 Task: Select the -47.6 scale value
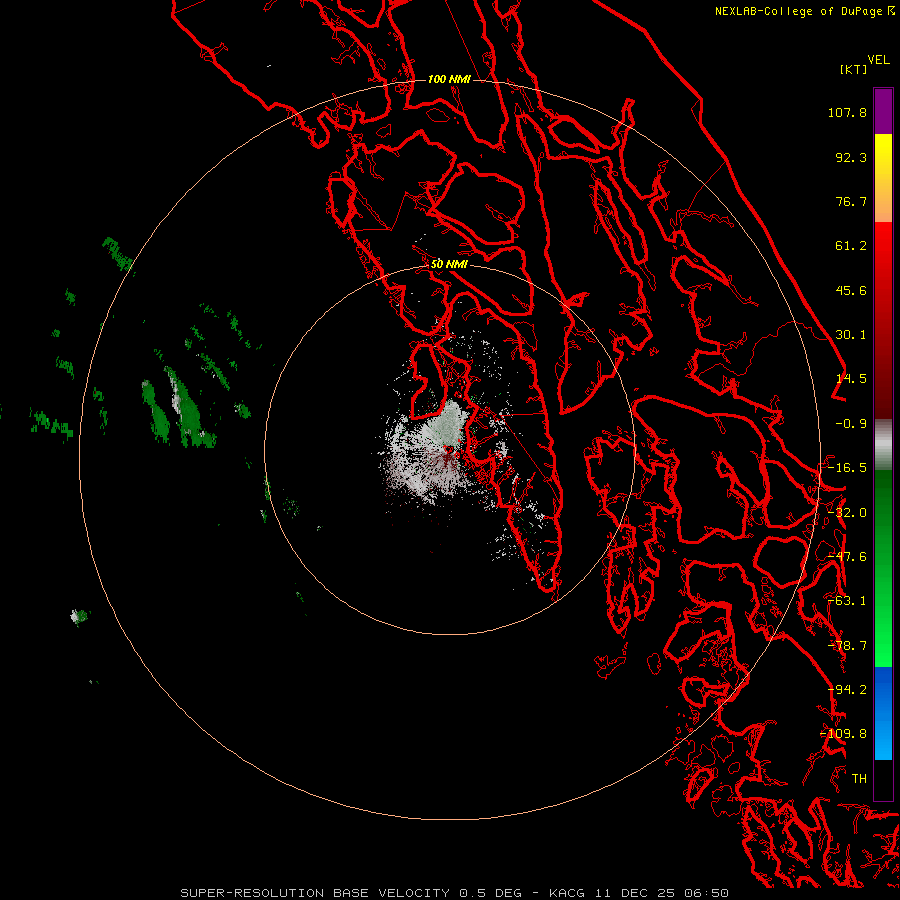pyautogui.click(x=847, y=557)
